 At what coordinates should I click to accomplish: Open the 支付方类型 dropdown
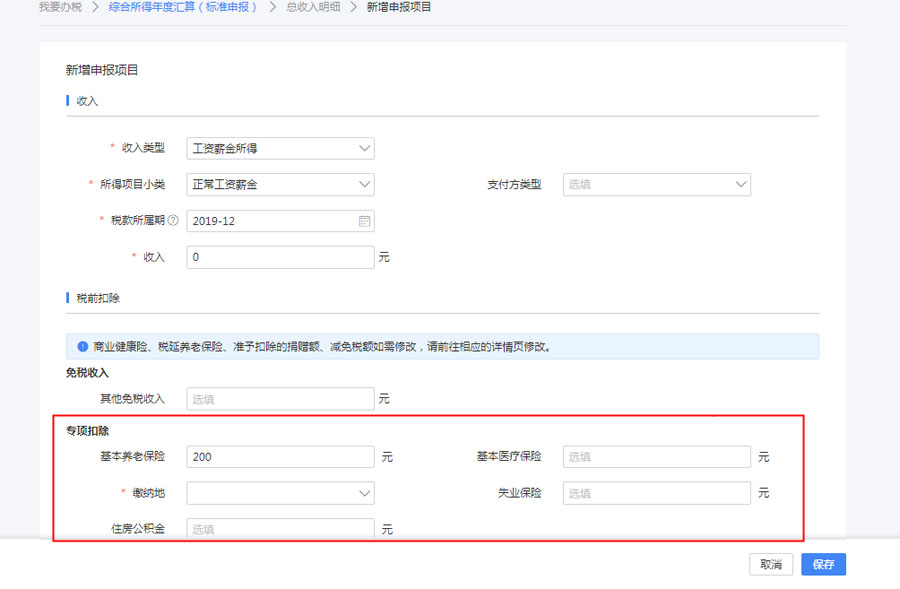tap(656, 185)
